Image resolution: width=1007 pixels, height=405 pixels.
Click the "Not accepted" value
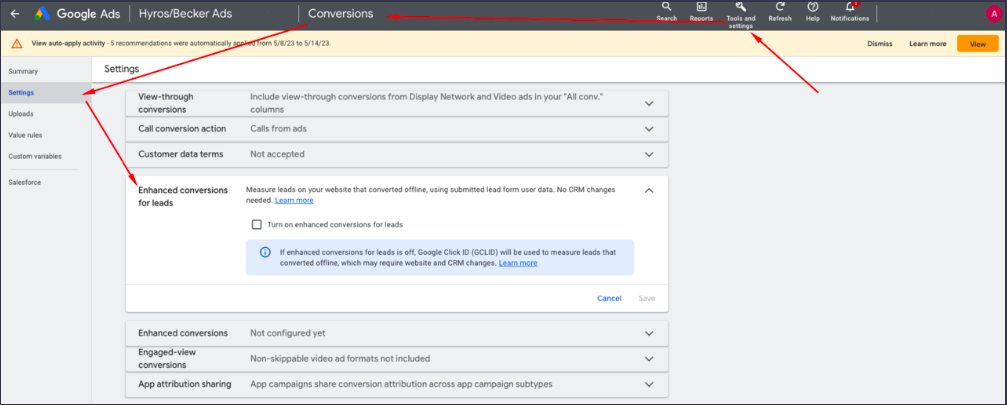(x=277, y=155)
